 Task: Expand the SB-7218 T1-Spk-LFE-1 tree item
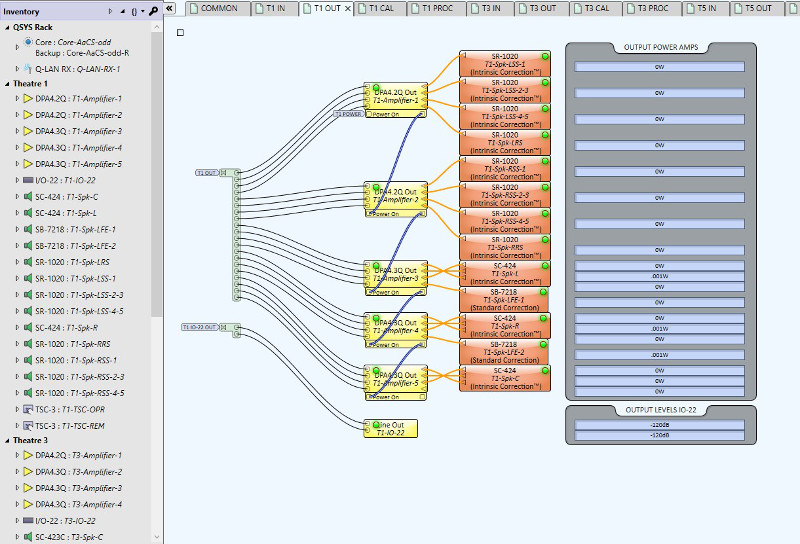tap(17, 229)
